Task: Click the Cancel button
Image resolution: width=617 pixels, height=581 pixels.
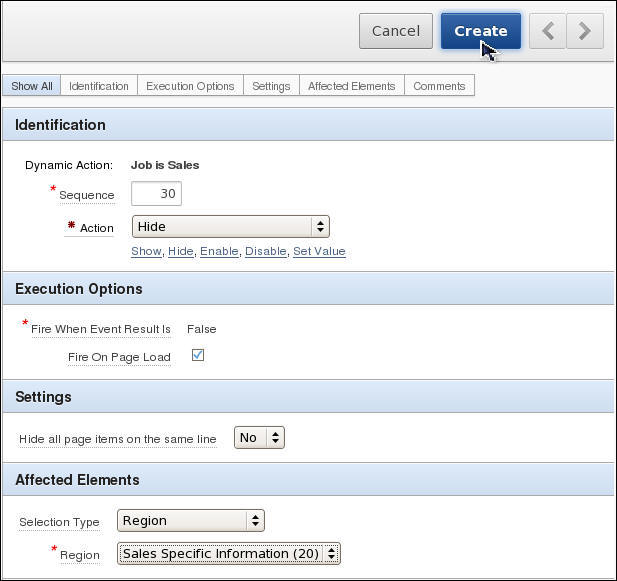Action: 396,31
